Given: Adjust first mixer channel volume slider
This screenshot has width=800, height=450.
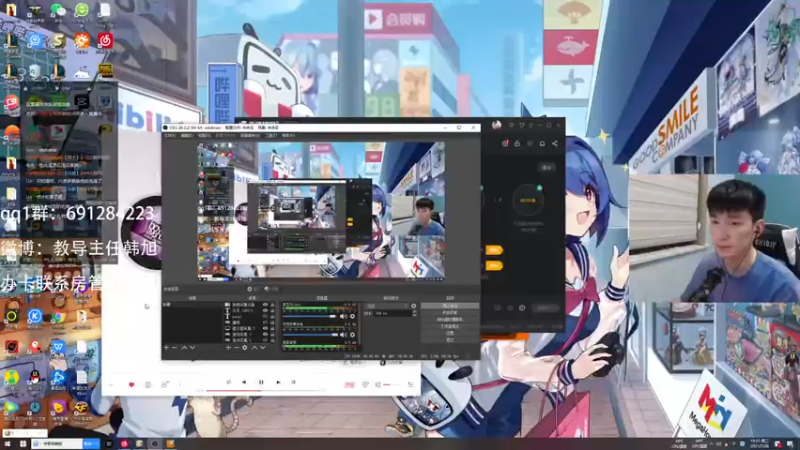Looking at the screenshot, I should coord(311,316).
